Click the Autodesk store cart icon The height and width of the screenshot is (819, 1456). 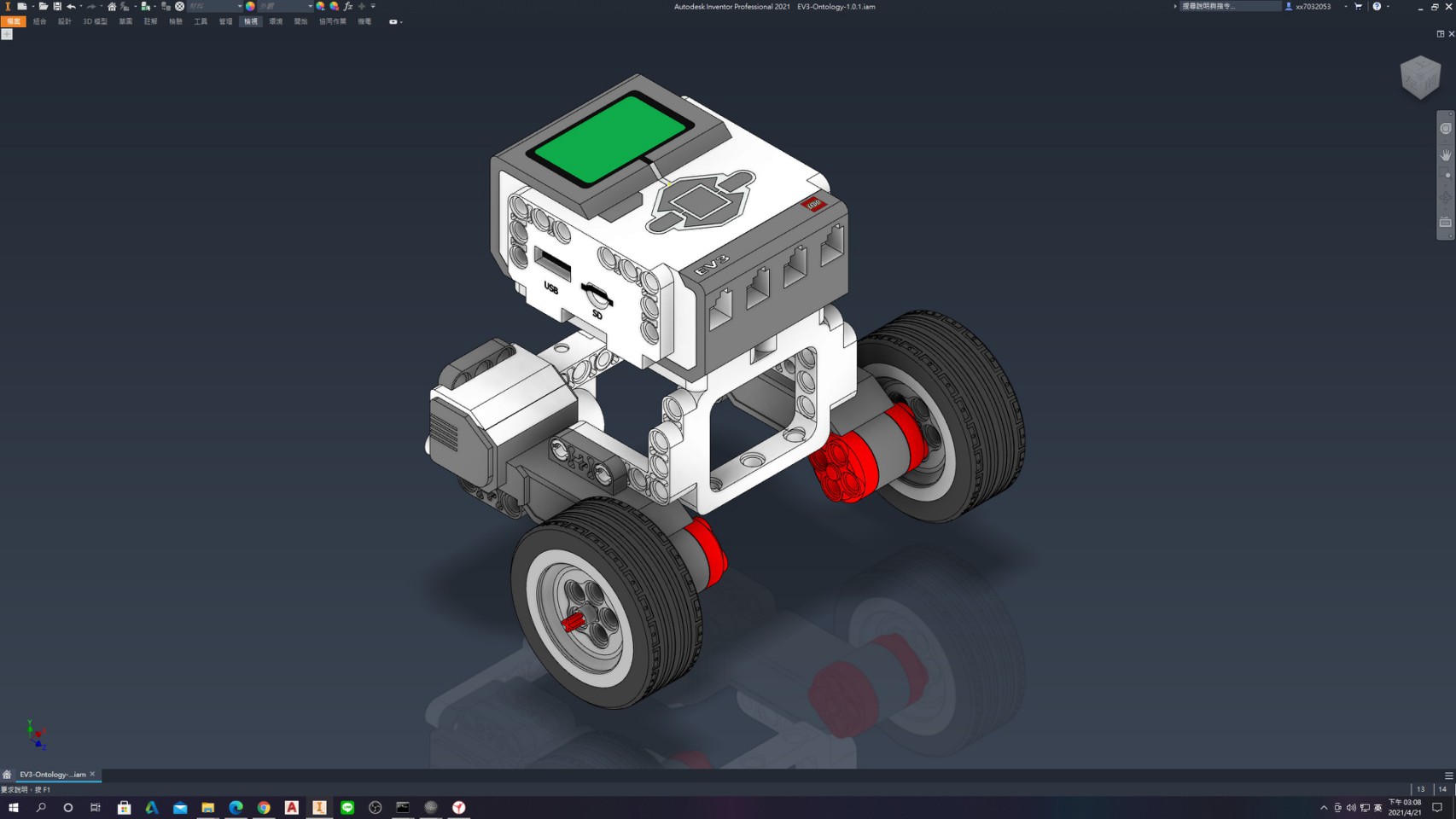click(1358, 6)
